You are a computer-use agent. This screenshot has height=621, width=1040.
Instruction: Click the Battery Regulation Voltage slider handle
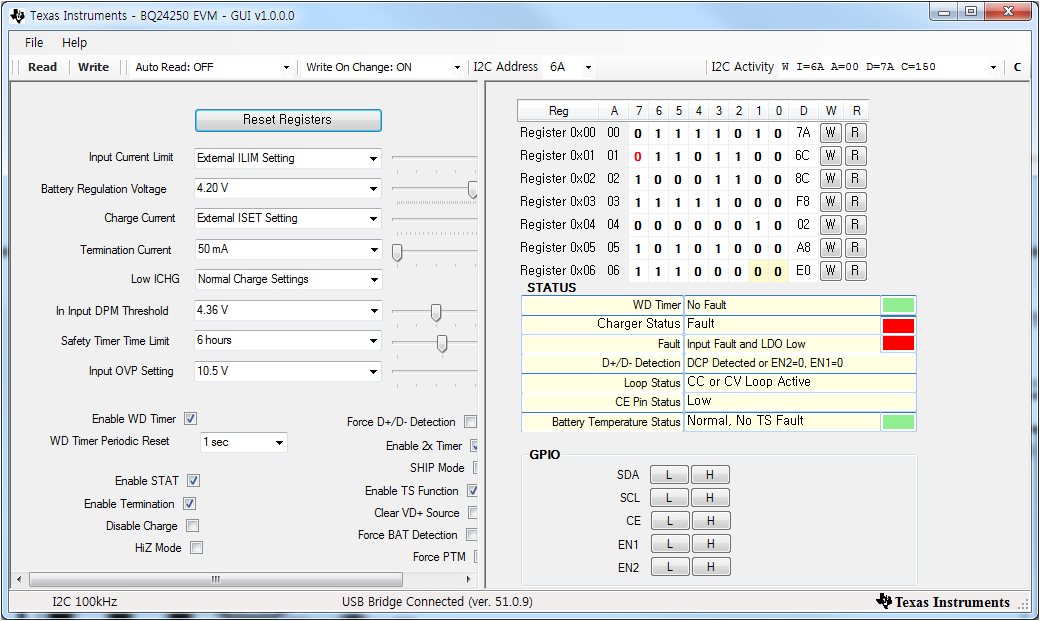click(x=472, y=189)
